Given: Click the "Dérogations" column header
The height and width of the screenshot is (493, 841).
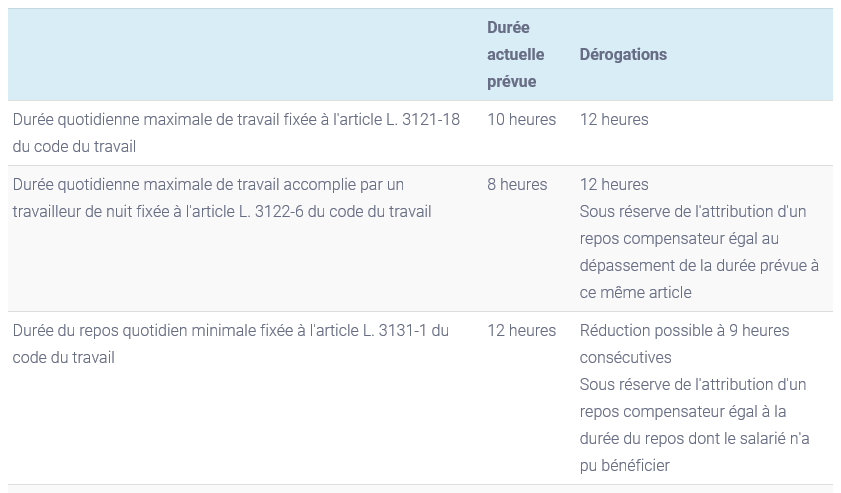Looking at the screenshot, I should (x=623, y=55).
